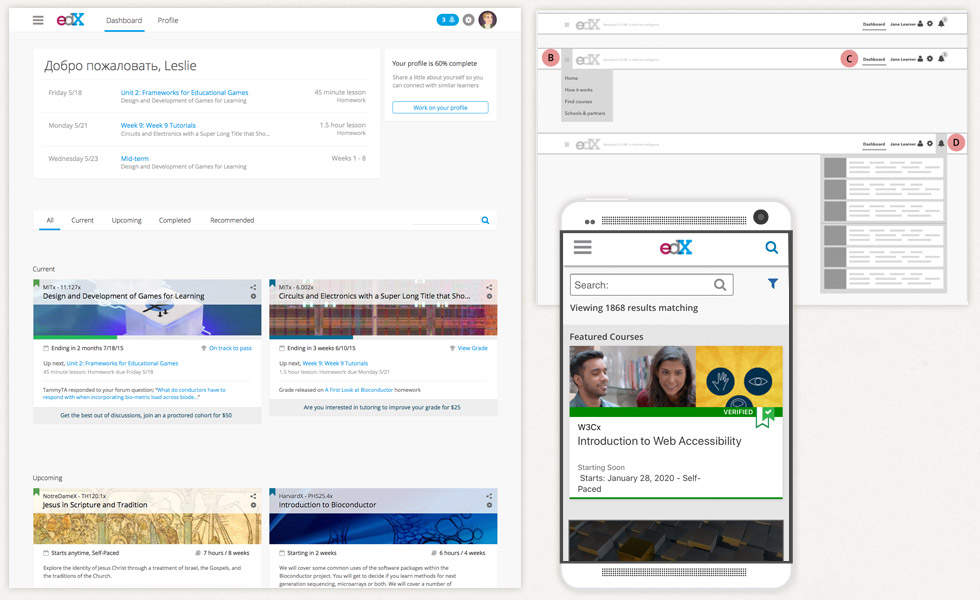The image size is (980, 600).
Task: Click the On track to pass link
Action: pyautogui.click(x=230, y=348)
